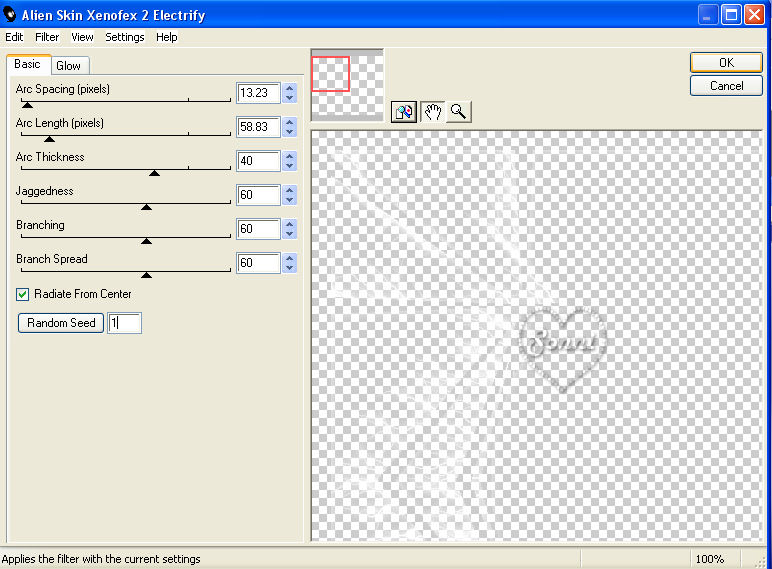Click the Arc Length value field
This screenshot has height=569, width=772.
click(x=258, y=127)
